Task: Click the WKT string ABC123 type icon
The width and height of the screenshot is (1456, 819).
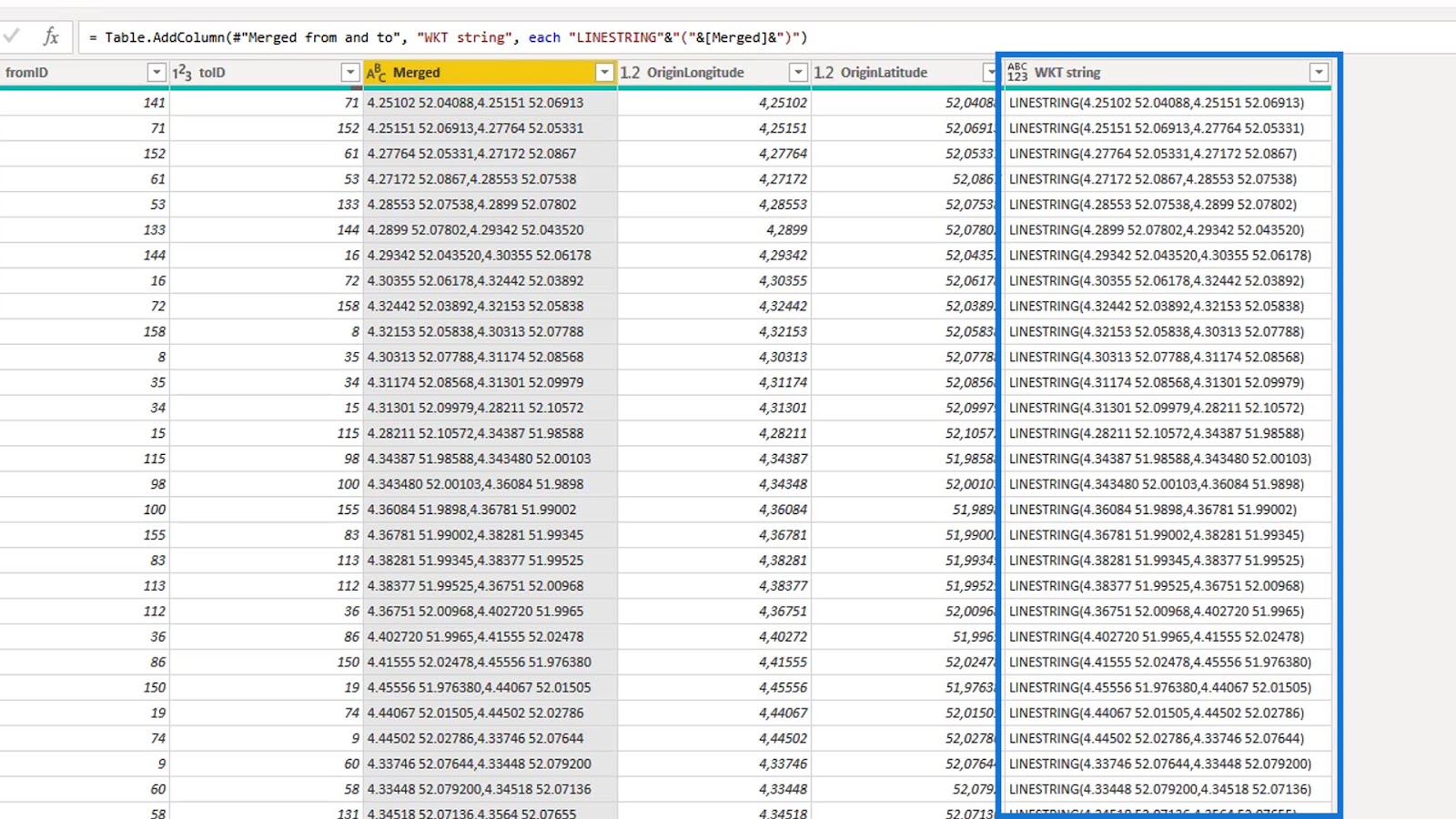Action: pyautogui.click(x=1017, y=72)
